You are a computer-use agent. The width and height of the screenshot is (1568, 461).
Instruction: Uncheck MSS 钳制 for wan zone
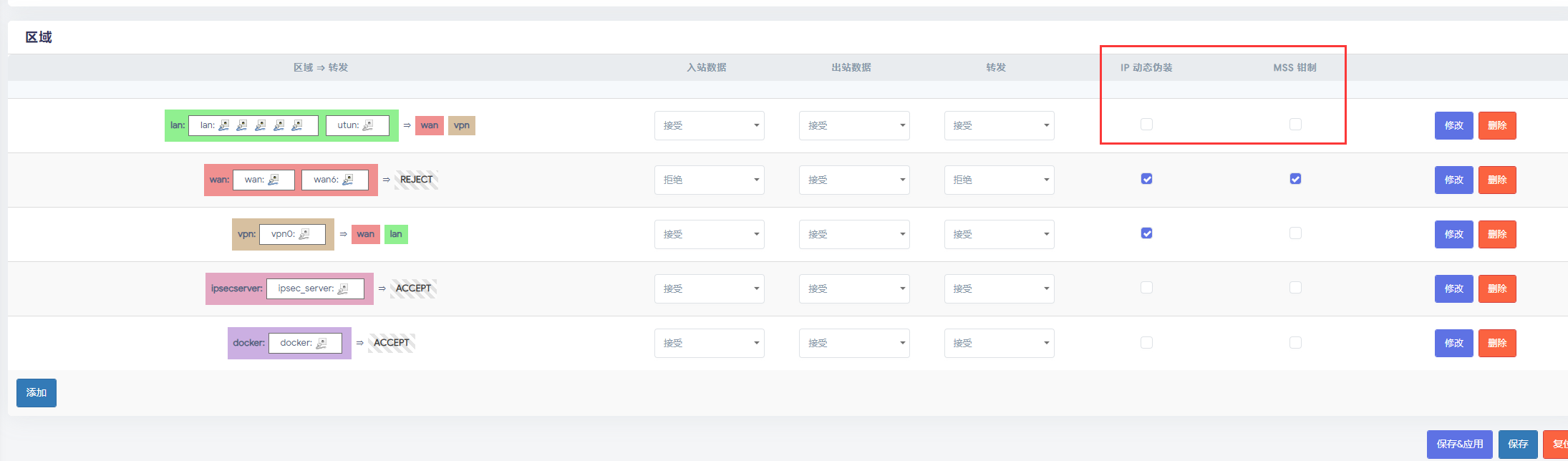1295,179
